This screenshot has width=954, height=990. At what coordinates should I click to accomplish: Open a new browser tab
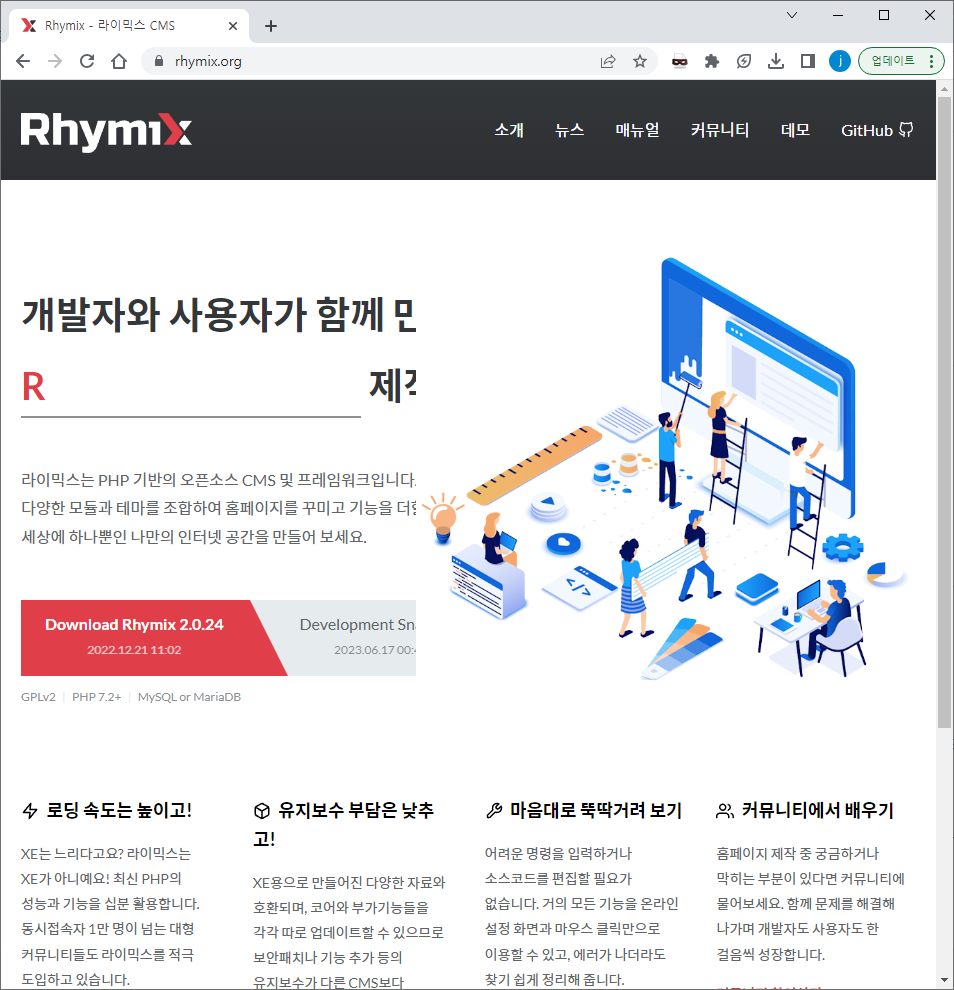pyautogui.click(x=271, y=26)
